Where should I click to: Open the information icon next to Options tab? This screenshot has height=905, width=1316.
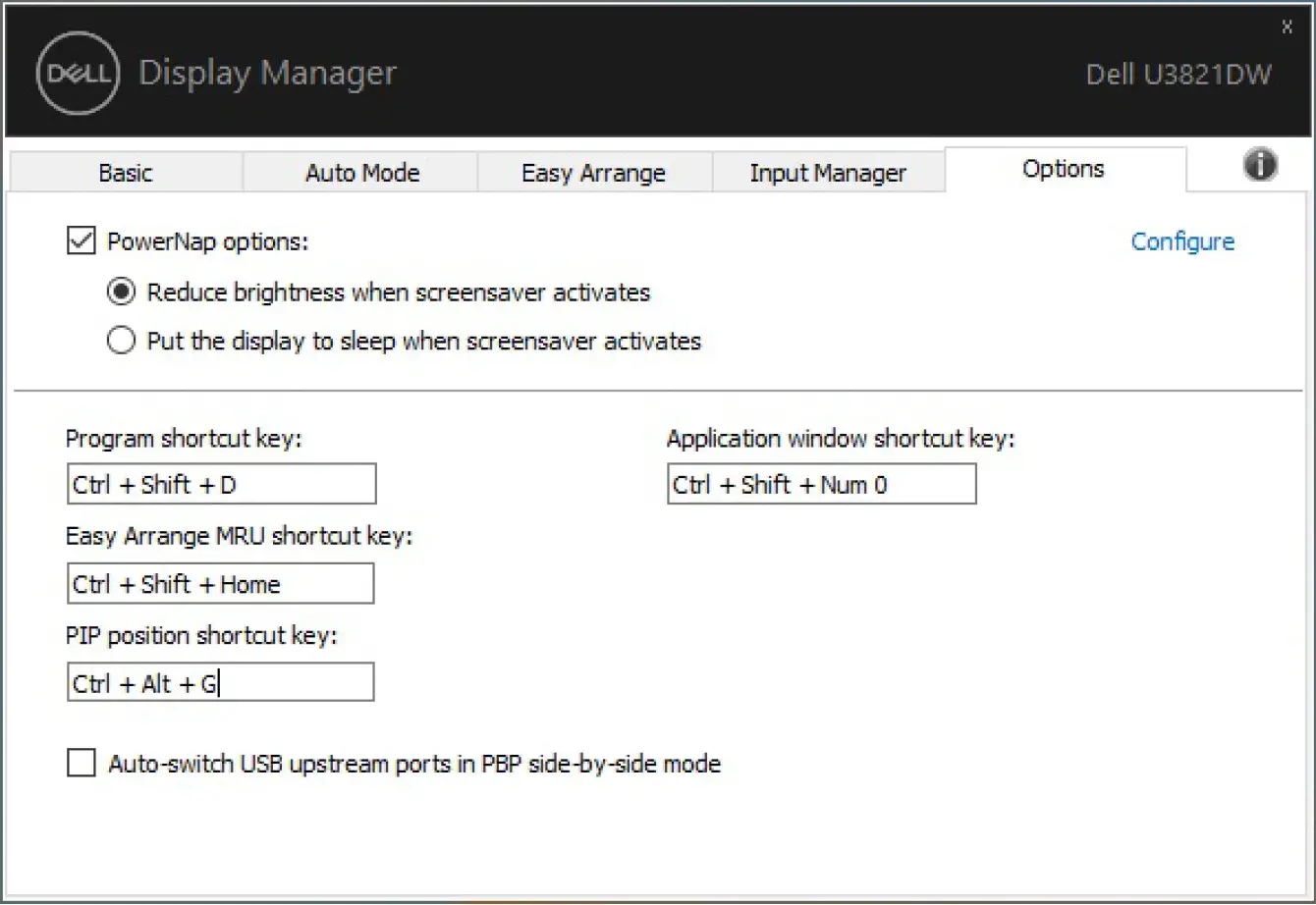pyautogui.click(x=1260, y=167)
